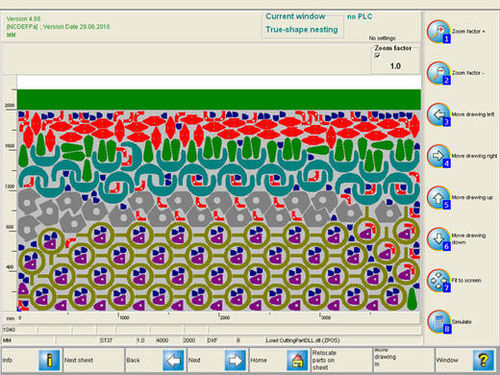Click the 'Load CuttingPartDLL.dll (ZPOS)' status message
The image size is (500, 375).
tap(302, 340)
